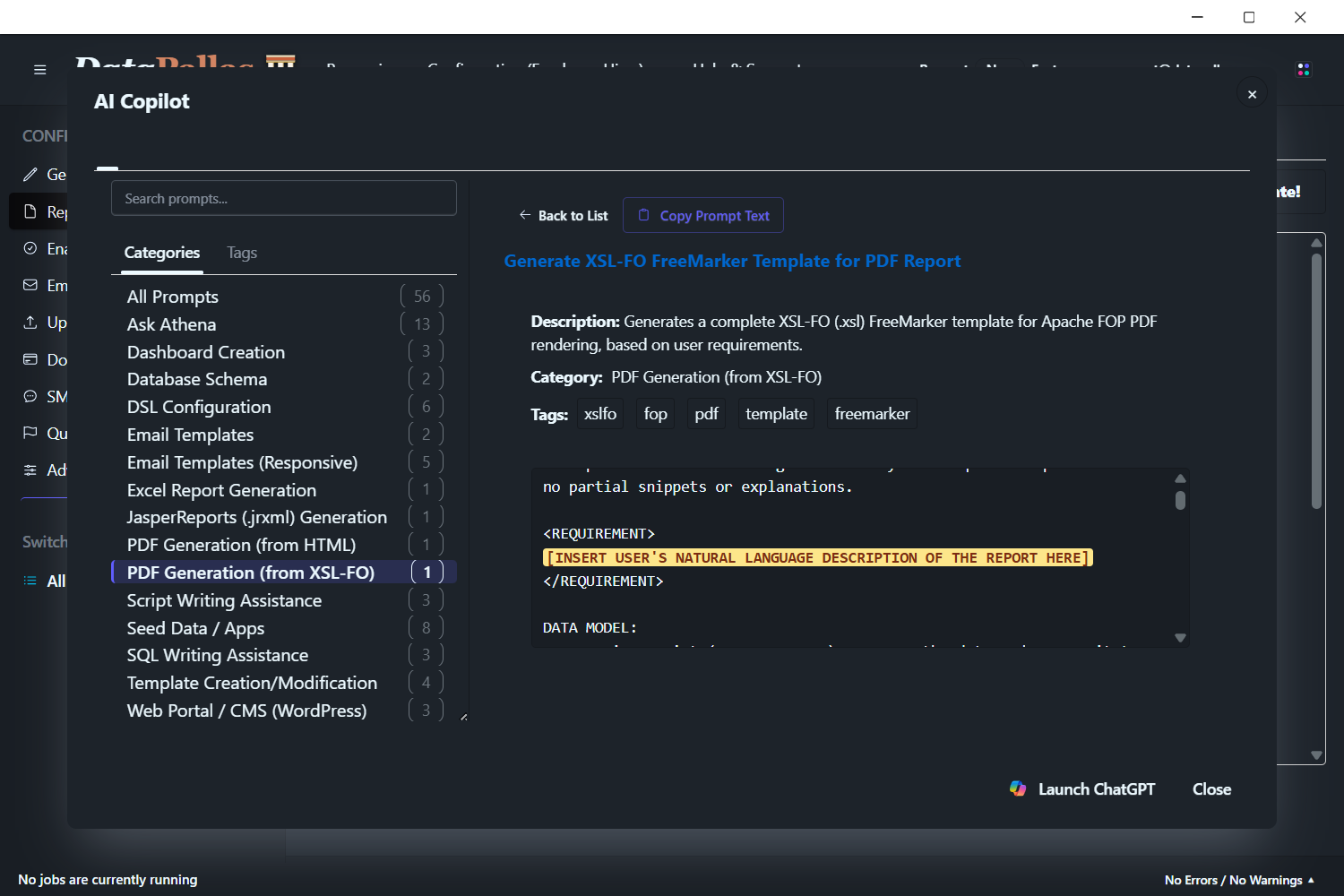The width and height of the screenshot is (1344, 896).
Task: Click the prompt text box scrollbar thumb
Action: (x=1180, y=500)
